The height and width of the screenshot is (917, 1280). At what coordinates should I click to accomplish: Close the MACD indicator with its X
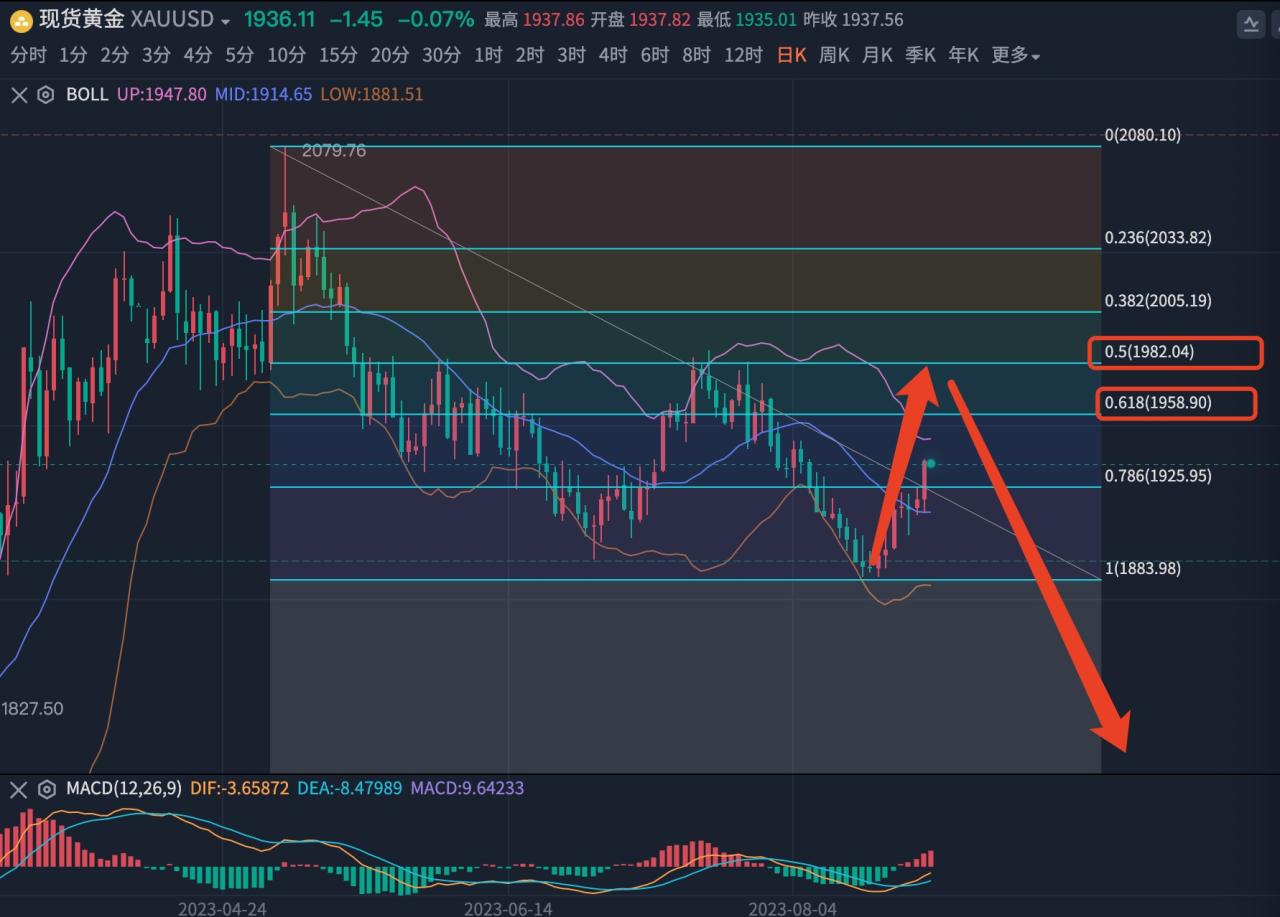pyautogui.click(x=18, y=789)
